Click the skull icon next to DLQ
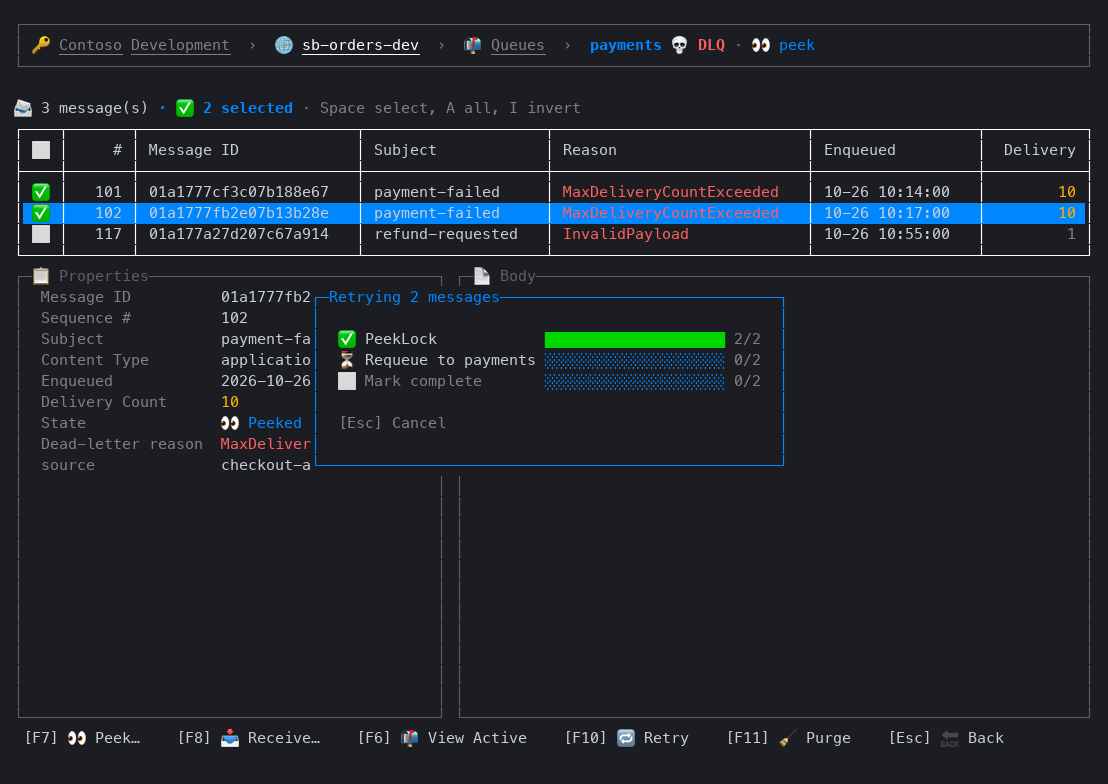The height and width of the screenshot is (784, 1108). pos(679,45)
